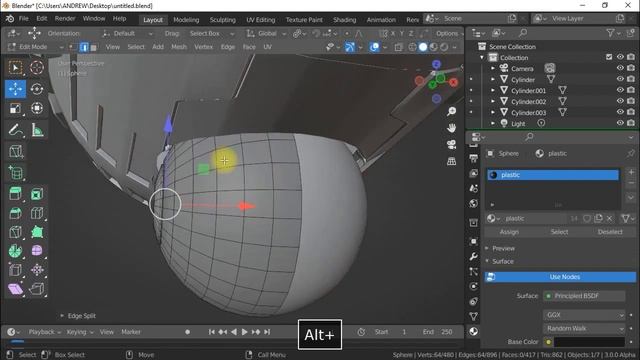Select the Extrude Region tool
The image size is (640, 360).
pyautogui.click(x=15, y=193)
